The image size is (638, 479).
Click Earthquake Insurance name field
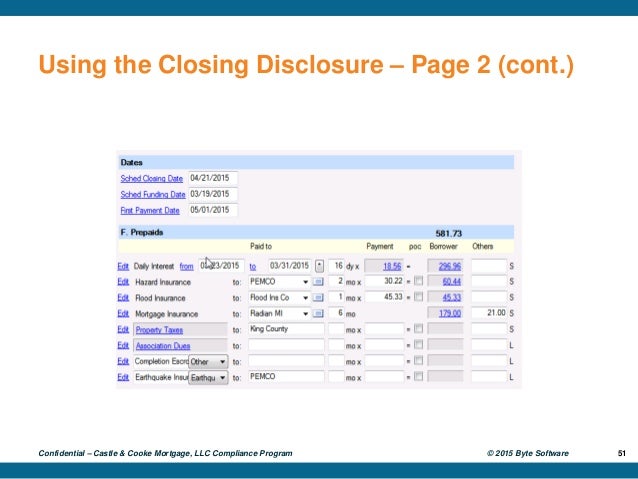[x=161, y=377]
